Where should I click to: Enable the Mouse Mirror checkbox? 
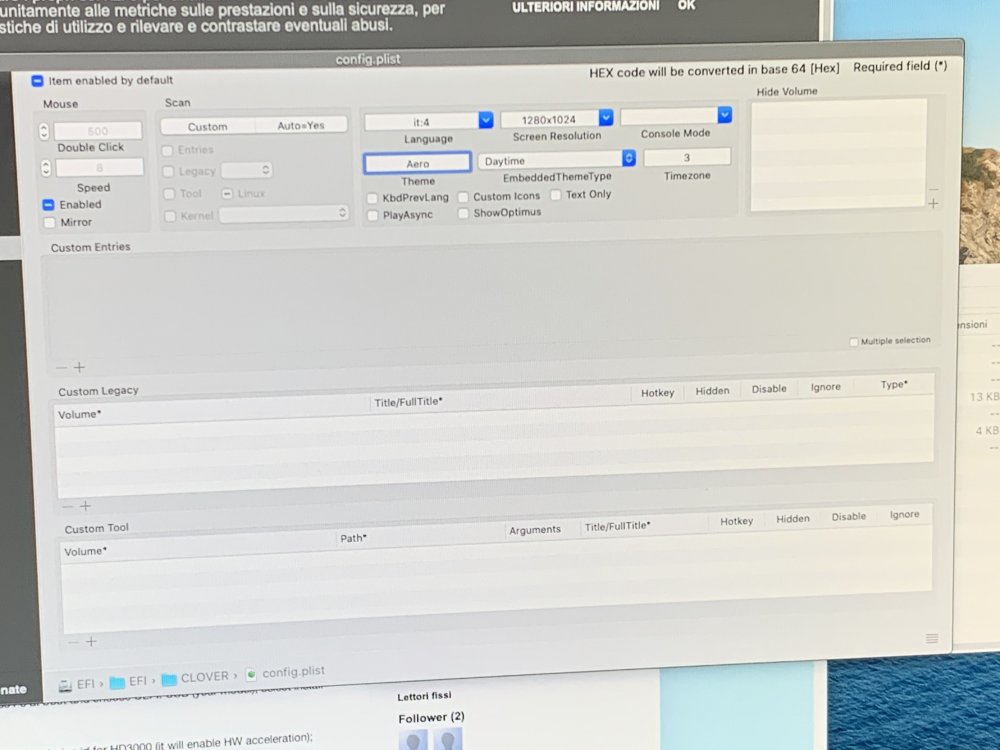click(x=50, y=223)
